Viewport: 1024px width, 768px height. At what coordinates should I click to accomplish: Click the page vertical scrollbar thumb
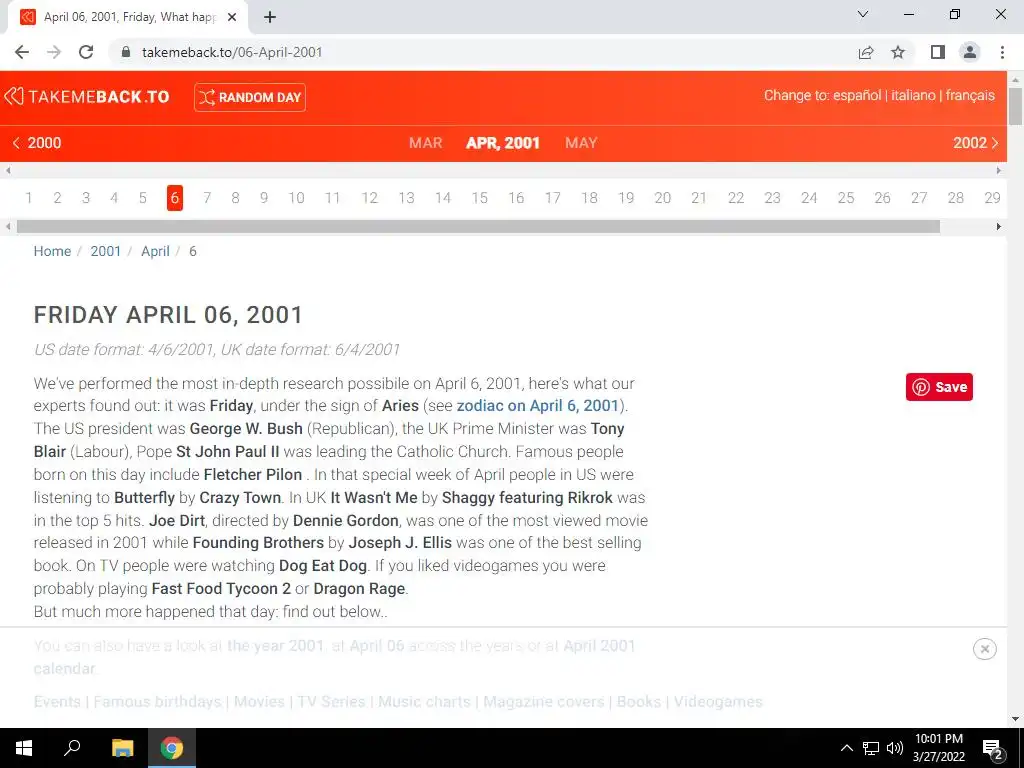click(x=1015, y=106)
